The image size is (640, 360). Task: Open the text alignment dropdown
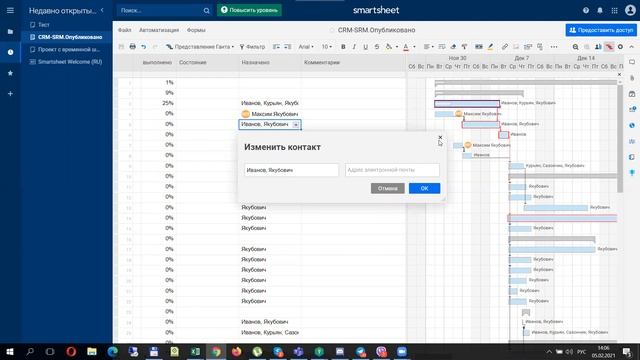click(x=428, y=47)
